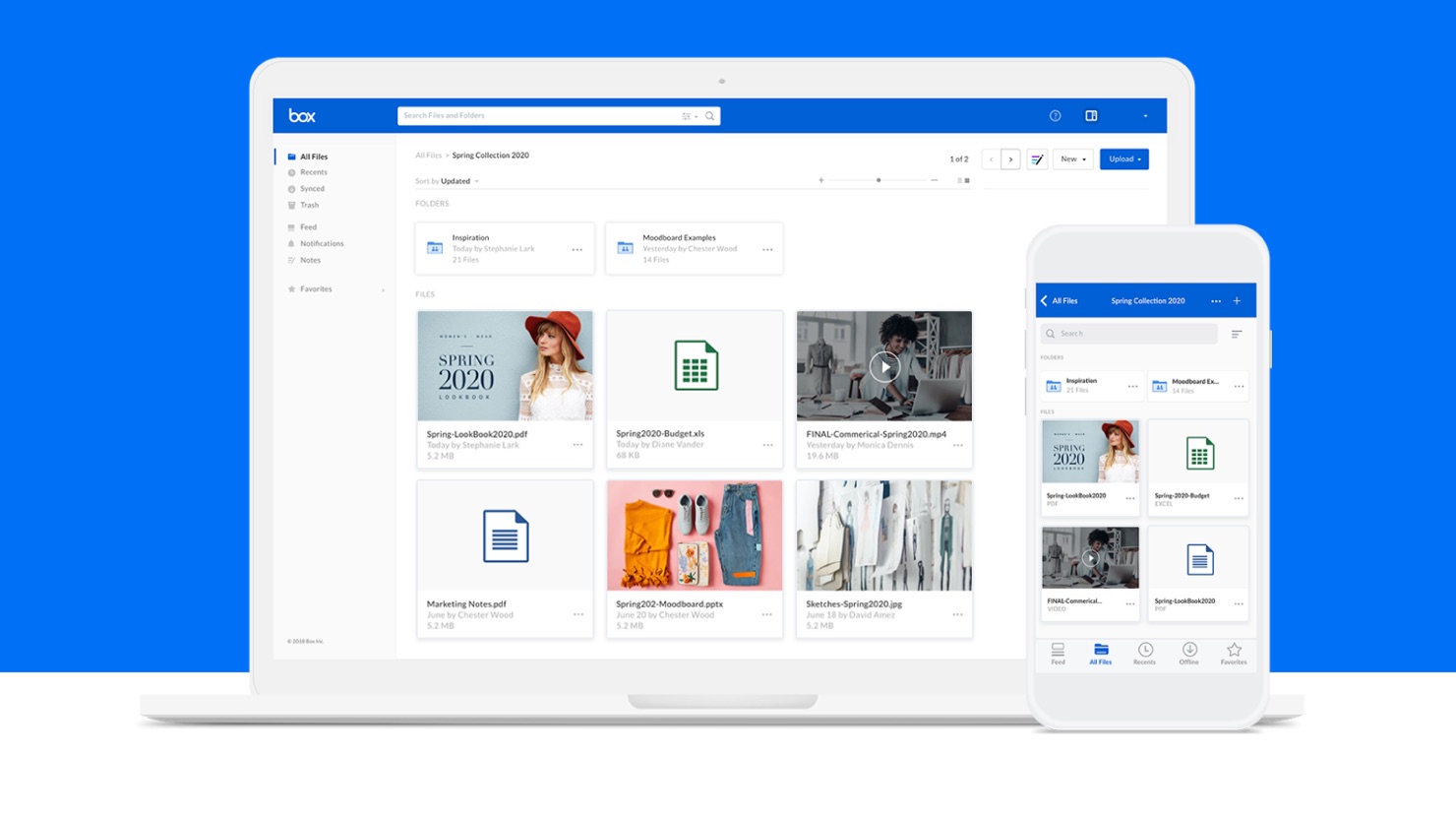Open the Trash item in the sidebar
The image size is (1456, 819).
click(309, 205)
